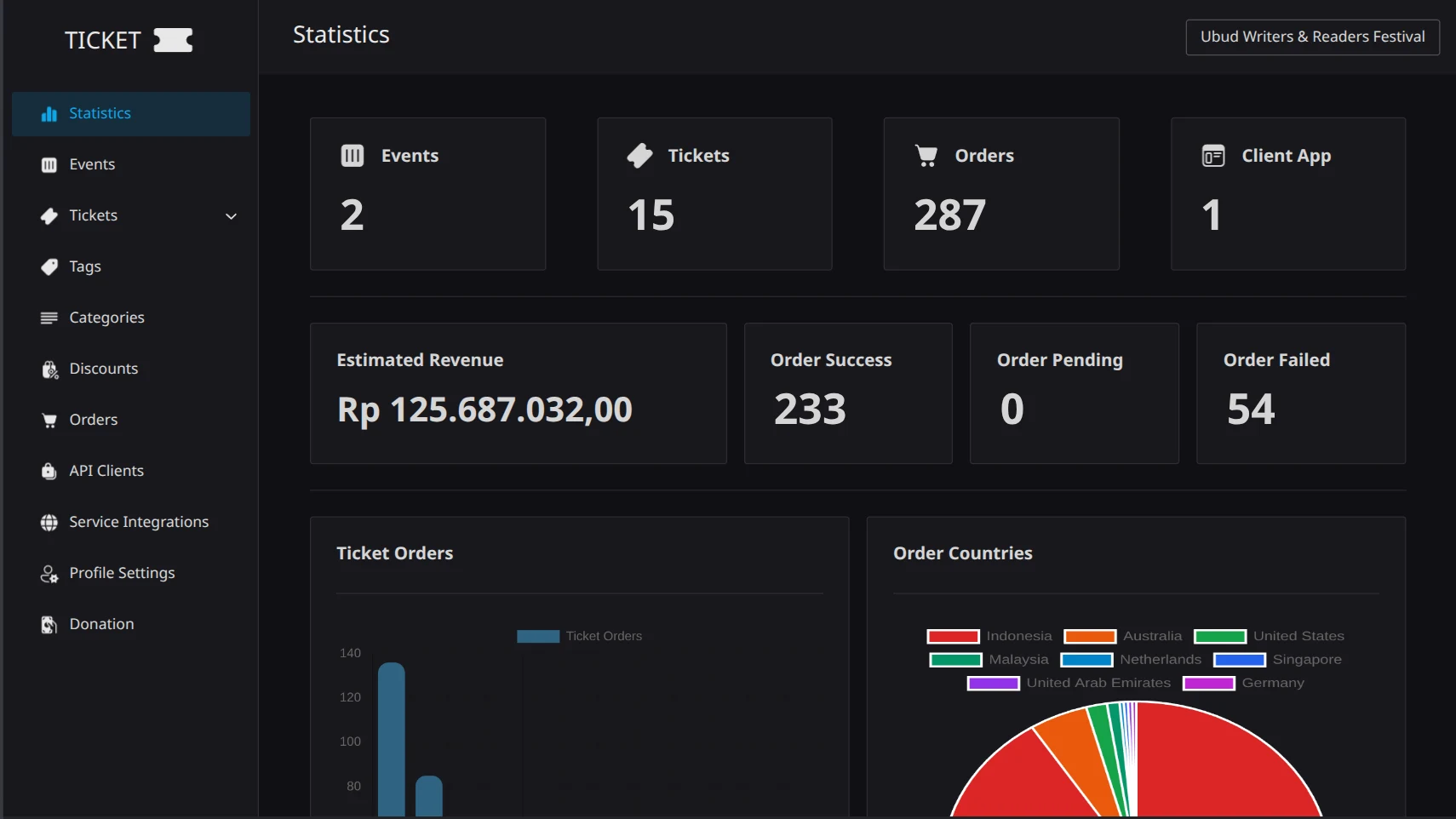The width and height of the screenshot is (1456, 819).
Task: Open the Tickets menu in sidebar
Action: [x=94, y=216]
